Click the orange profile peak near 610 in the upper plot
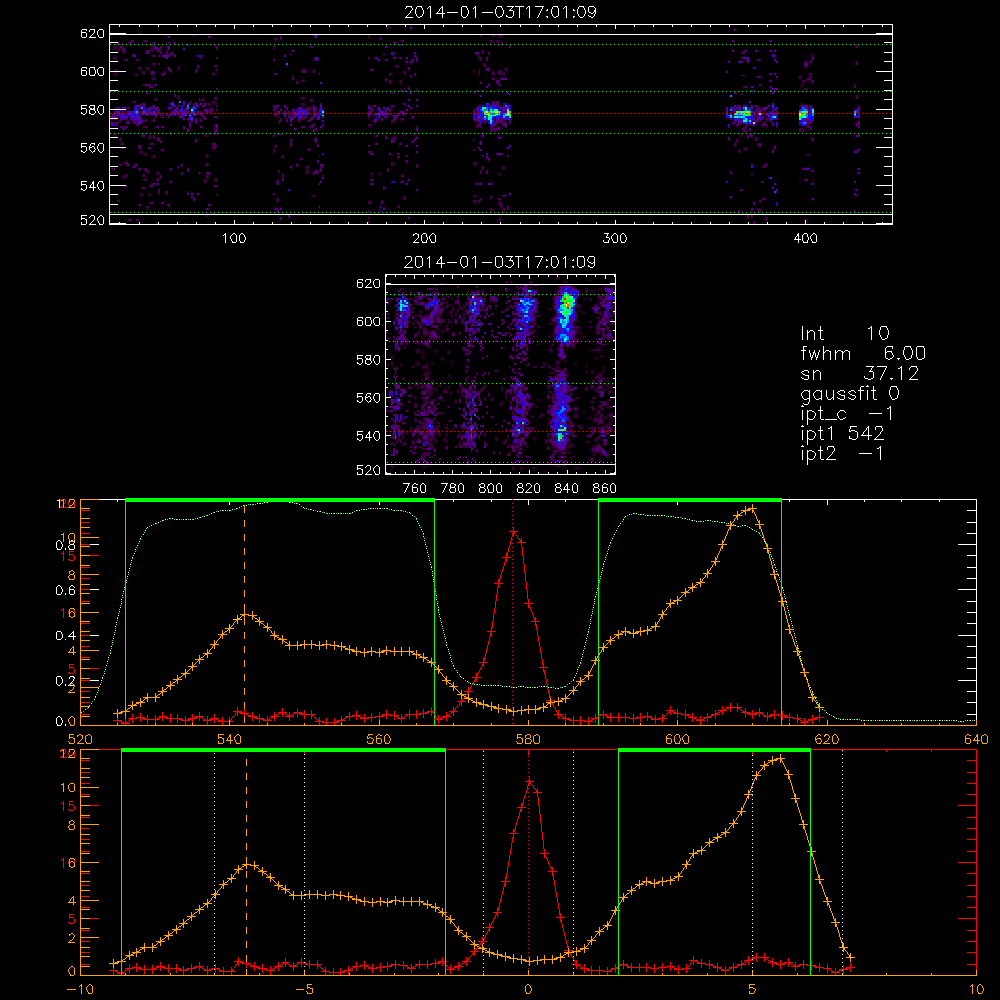The image size is (1000, 1000). [753, 508]
